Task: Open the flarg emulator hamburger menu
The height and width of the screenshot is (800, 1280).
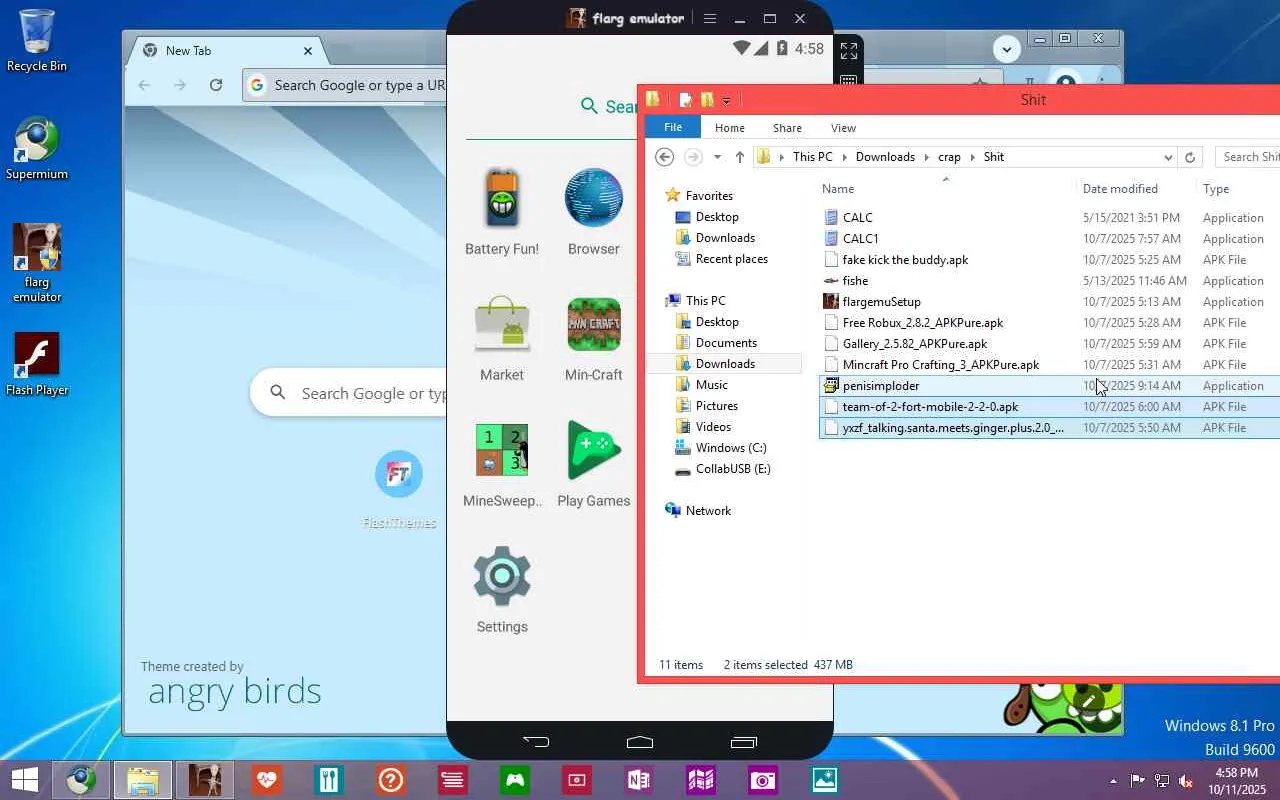Action: coord(710,18)
